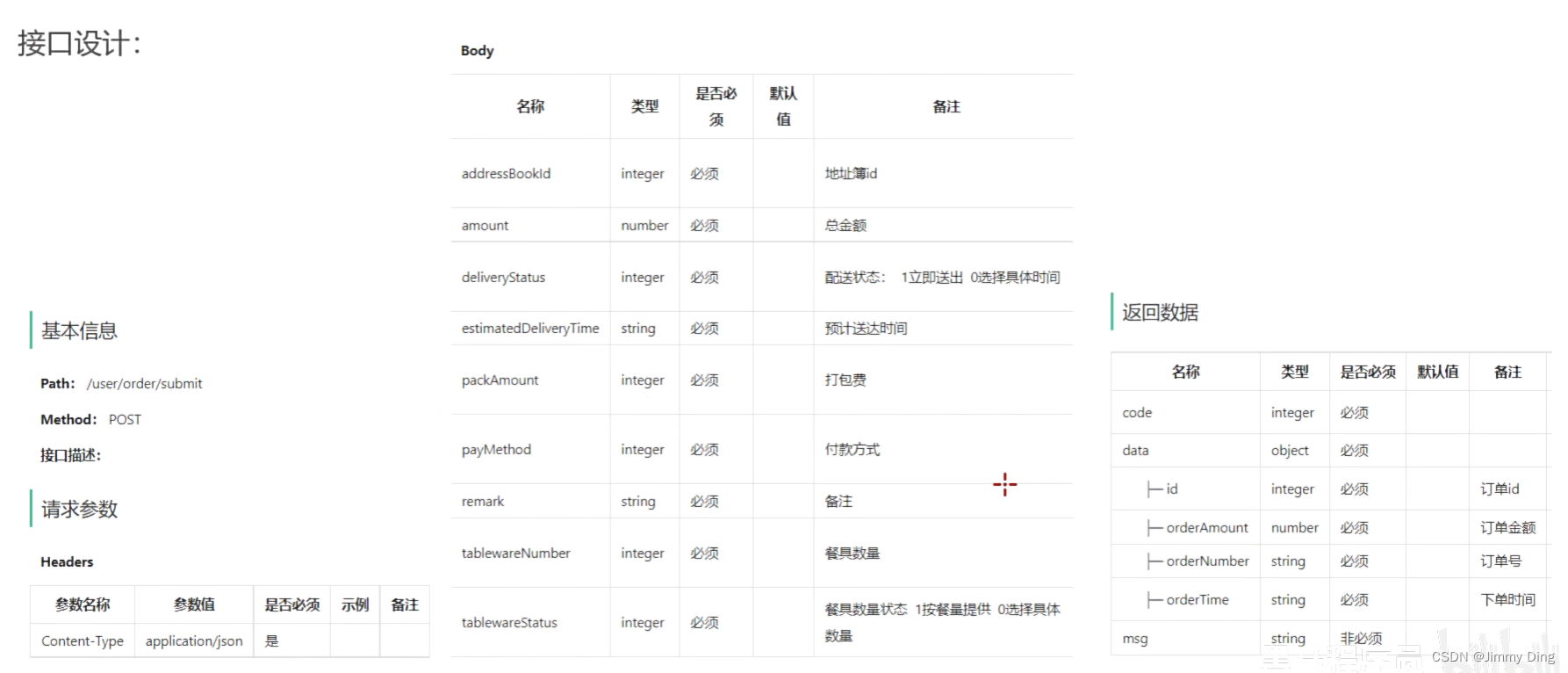
Task: Click the integer type in addressBookId row
Action: click(x=643, y=173)
